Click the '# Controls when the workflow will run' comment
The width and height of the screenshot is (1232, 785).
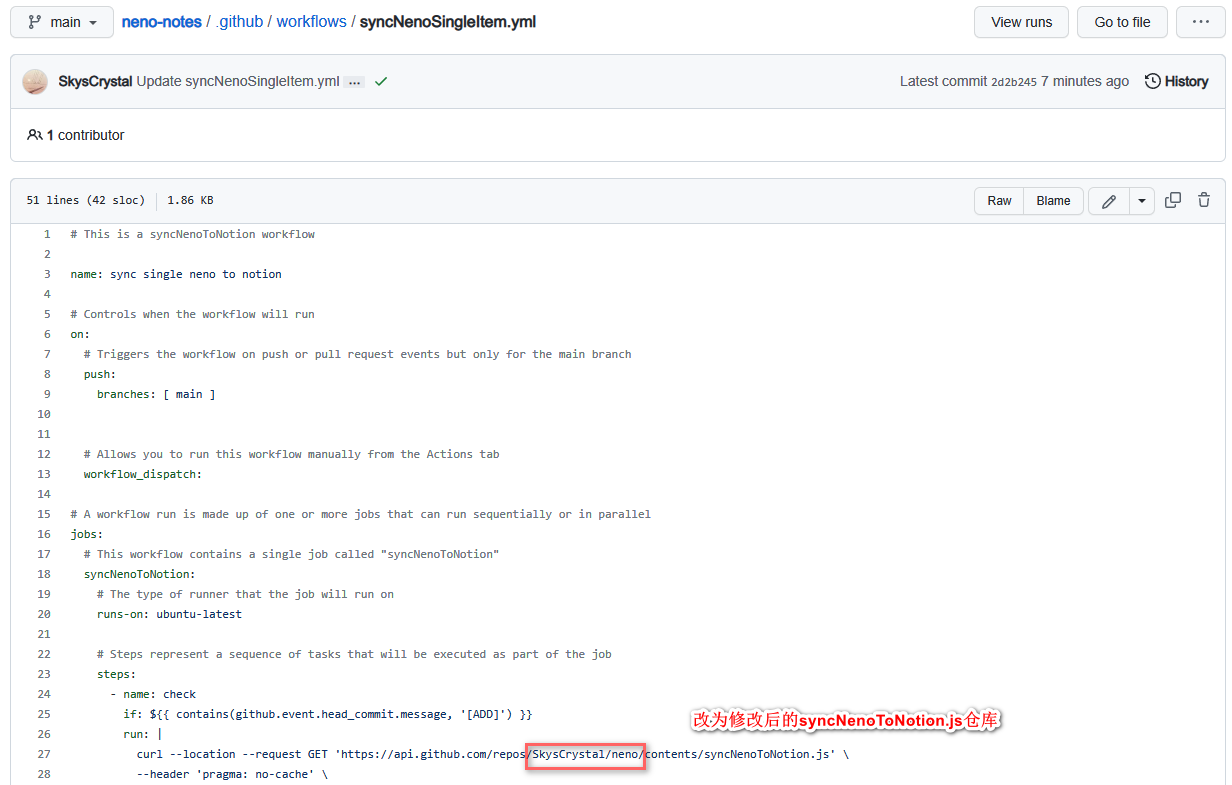point(192,314)
